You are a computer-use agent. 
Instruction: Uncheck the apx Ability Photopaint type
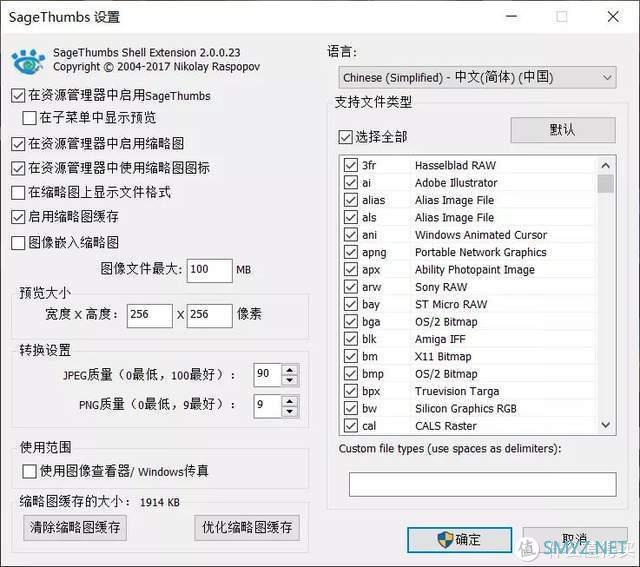(351, 269)
